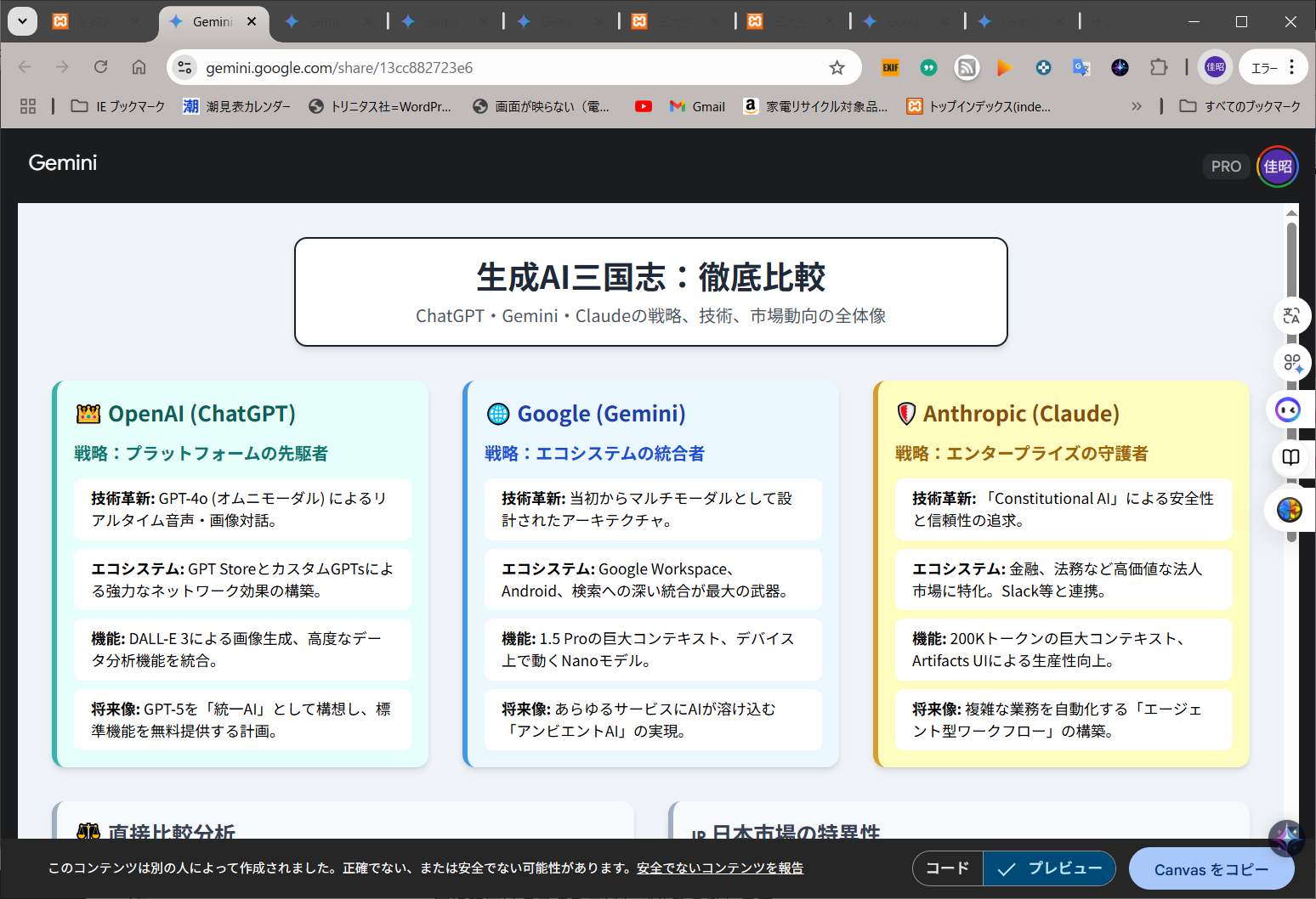Open the Extensions puzzle piece menu
Image resolution: width=1316 pixels, height=899 pixels.
[1159, 67]
